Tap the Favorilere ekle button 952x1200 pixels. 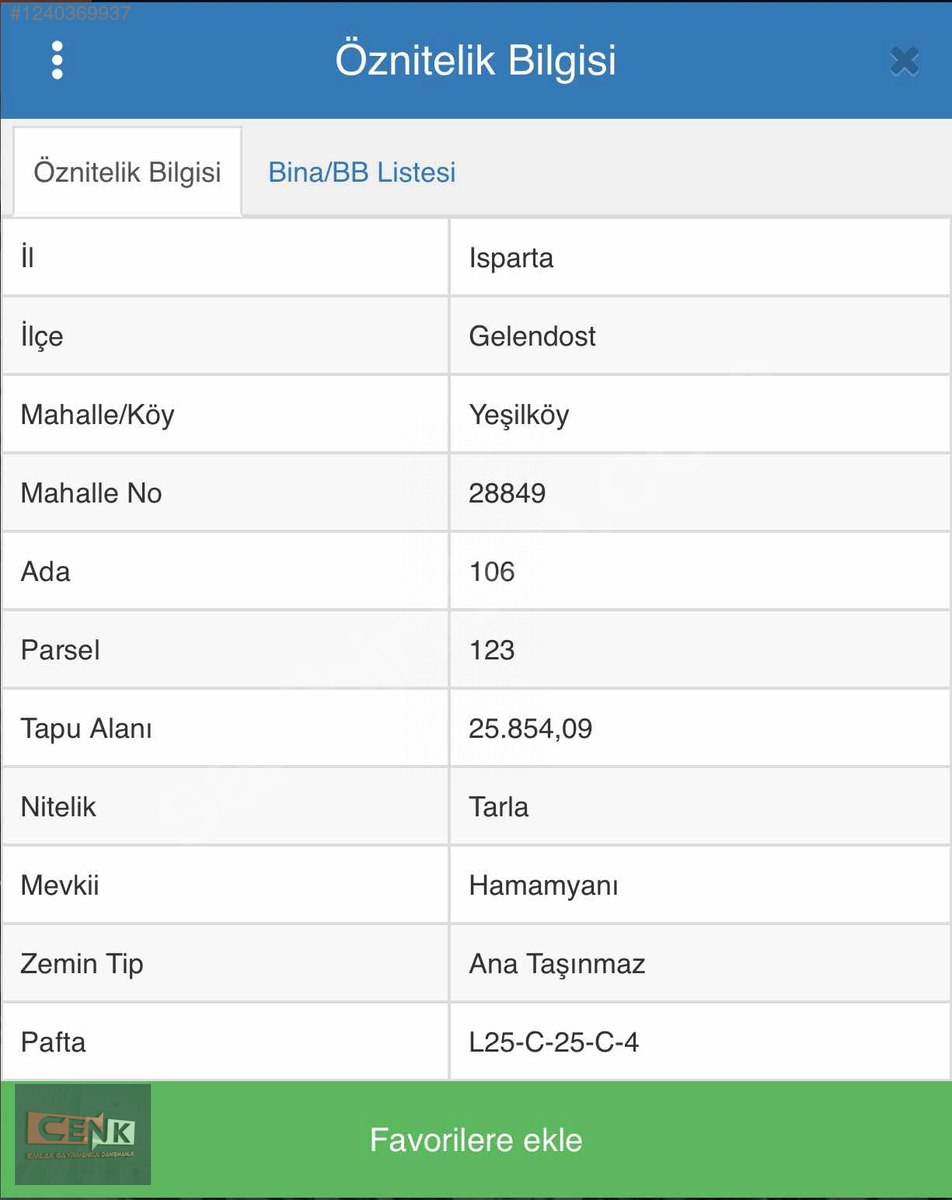(476, 1140)
